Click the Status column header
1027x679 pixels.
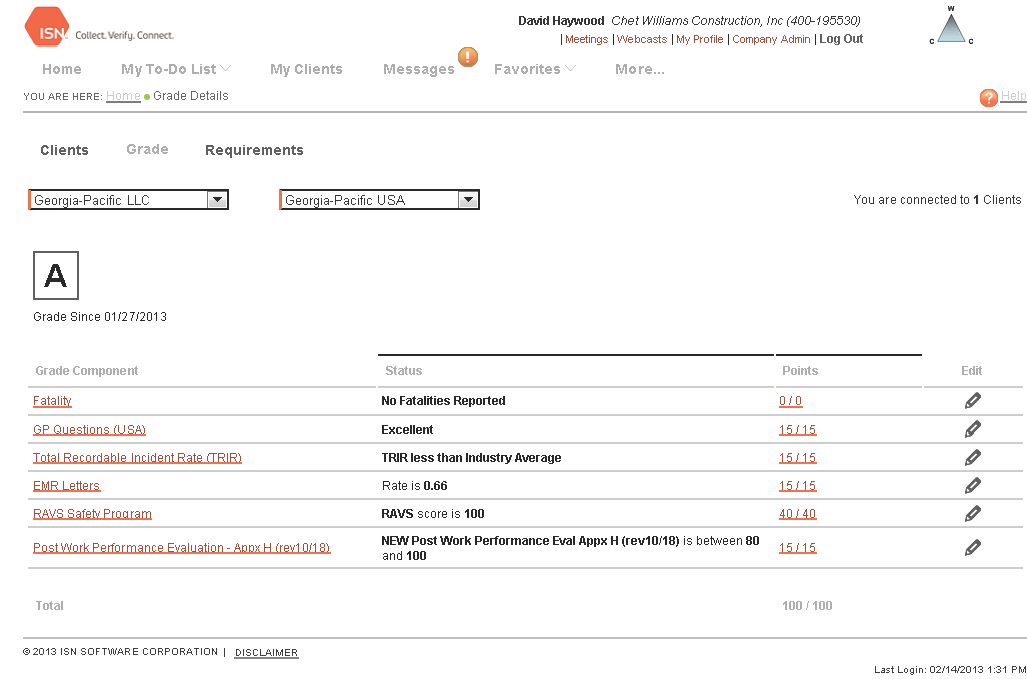pos(403,371)
